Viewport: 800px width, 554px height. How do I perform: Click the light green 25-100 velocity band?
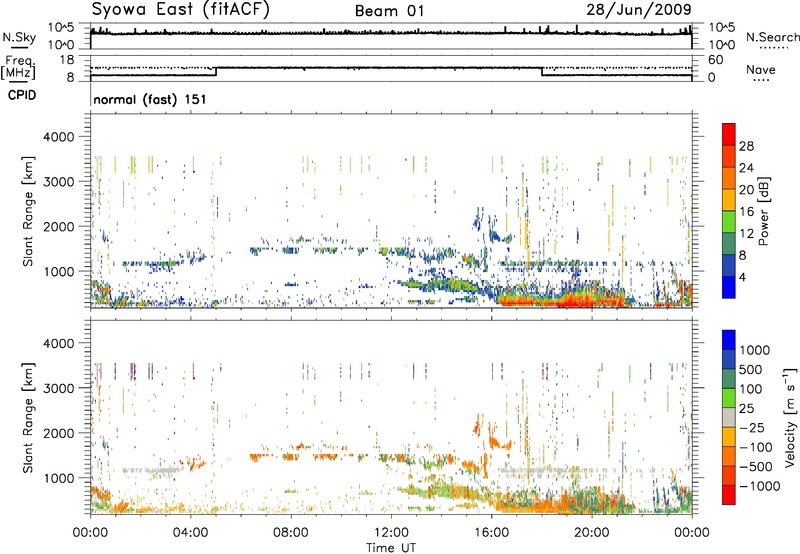[729, 397]
